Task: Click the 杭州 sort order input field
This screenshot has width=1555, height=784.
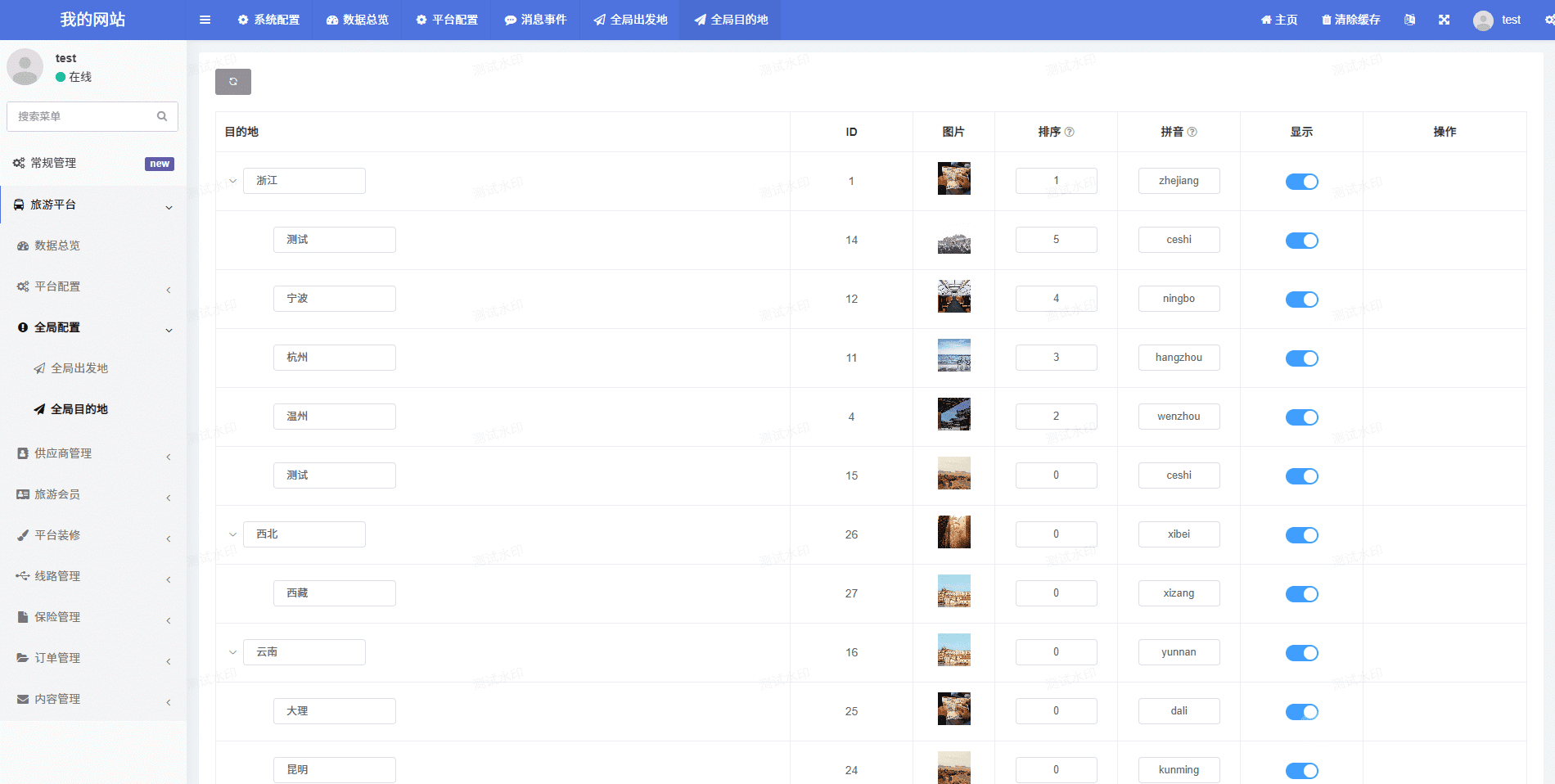Action: pyautogui.click(x=1056, y=358)
